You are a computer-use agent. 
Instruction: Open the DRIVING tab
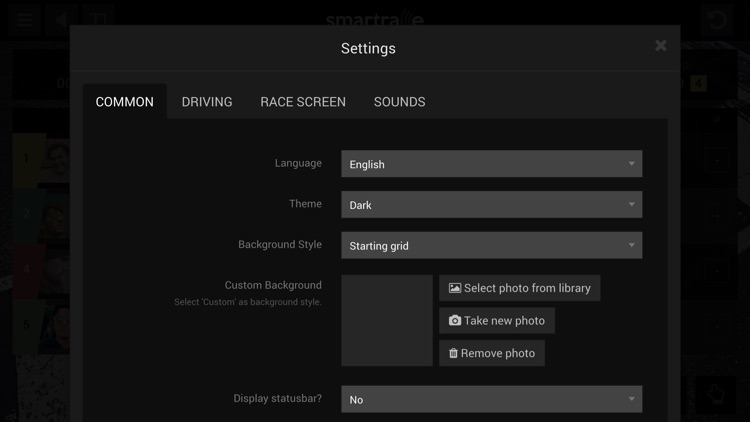point(207,101)
